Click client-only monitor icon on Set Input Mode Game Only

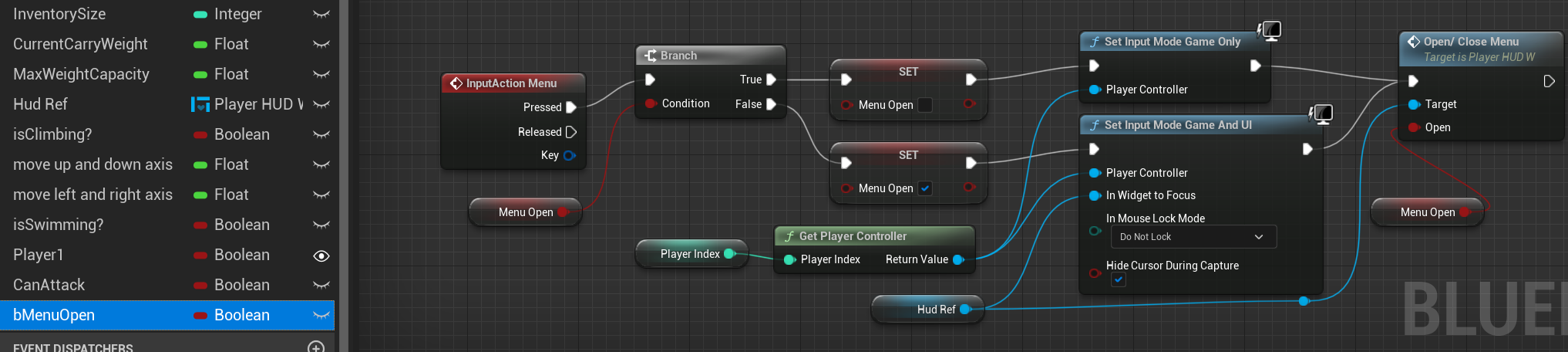(1269, 31)
